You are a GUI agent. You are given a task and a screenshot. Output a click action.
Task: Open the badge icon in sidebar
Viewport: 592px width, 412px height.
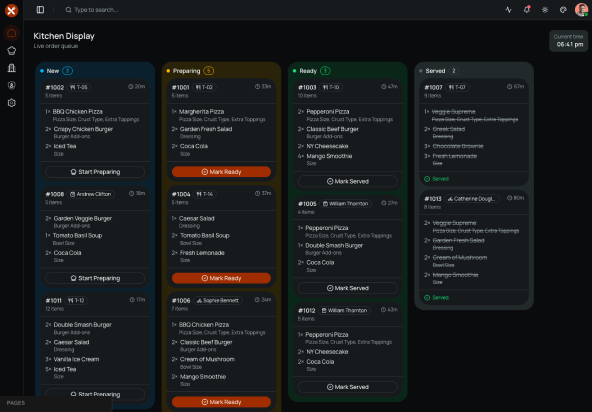(x=12, y=85)
